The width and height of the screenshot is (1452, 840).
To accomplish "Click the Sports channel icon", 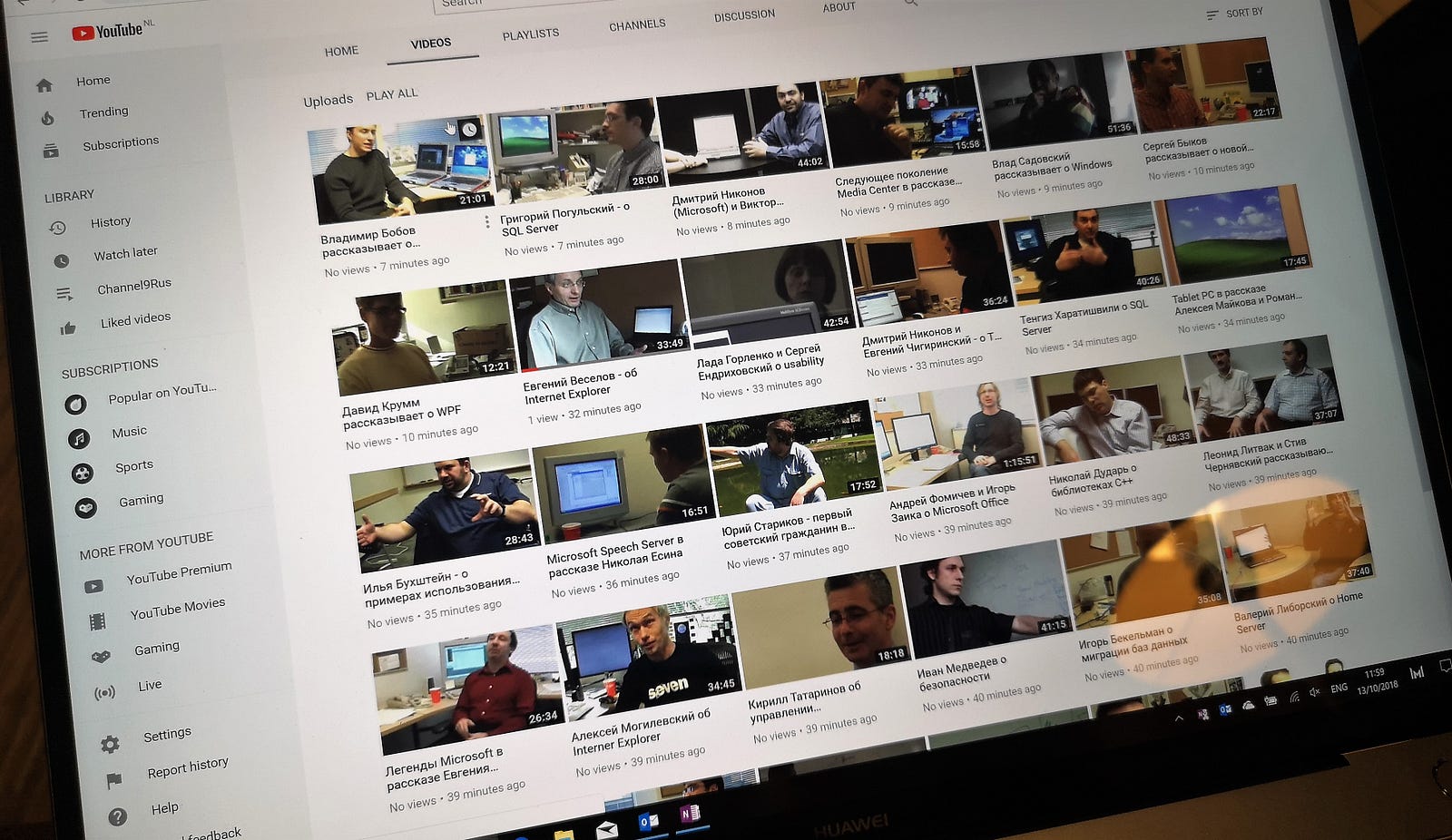I will 83,474.
